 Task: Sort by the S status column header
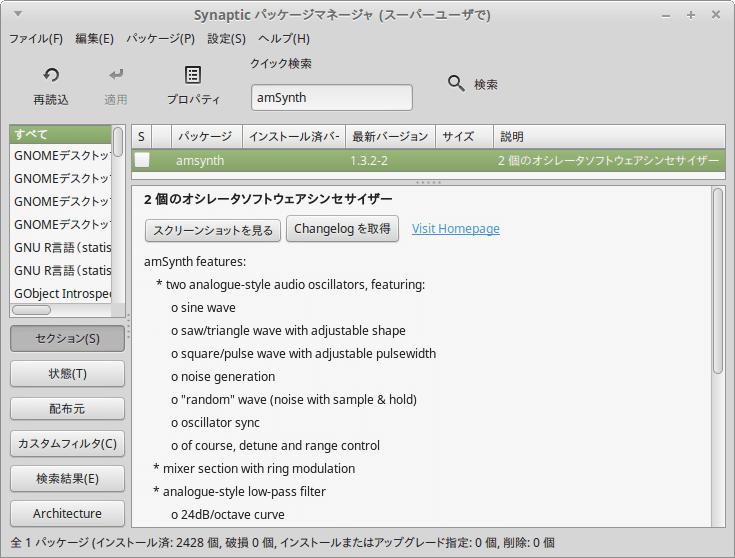pos(142,137)
